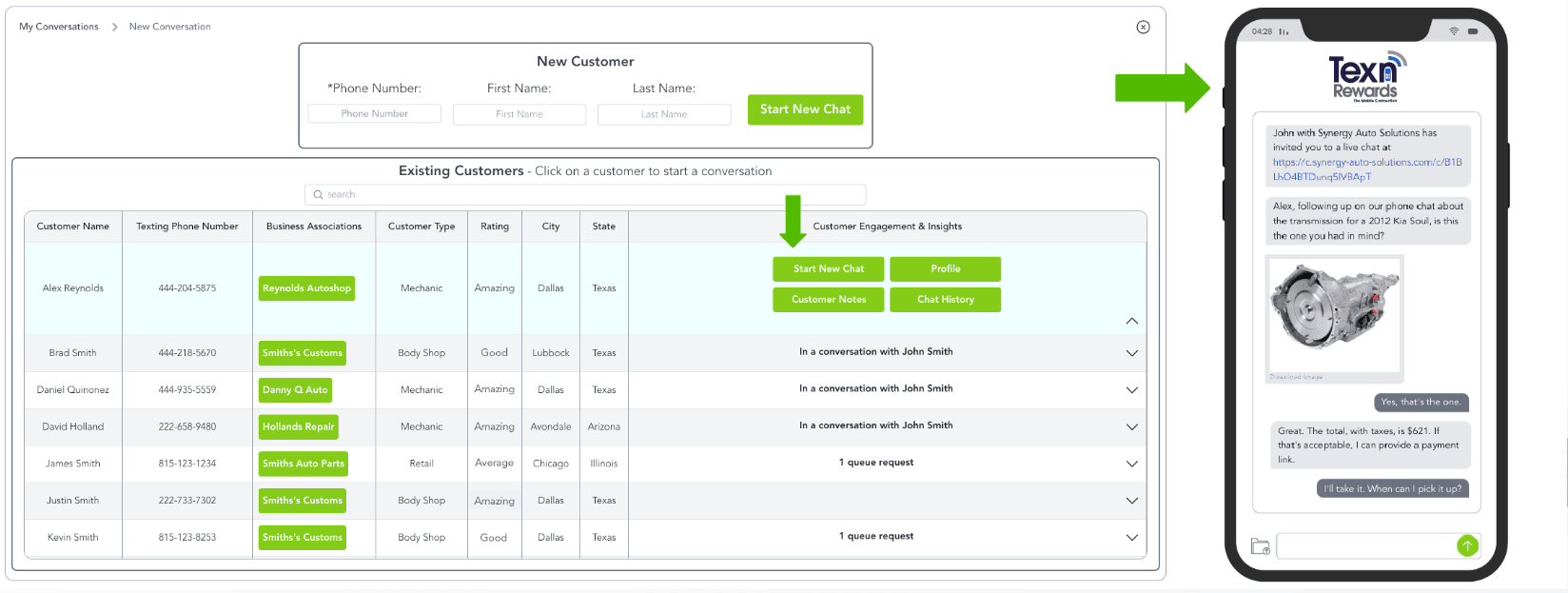Click the Smiths Auto Parts business tag
Viewport: 1568px width, 593px height.
coord(304,464)
